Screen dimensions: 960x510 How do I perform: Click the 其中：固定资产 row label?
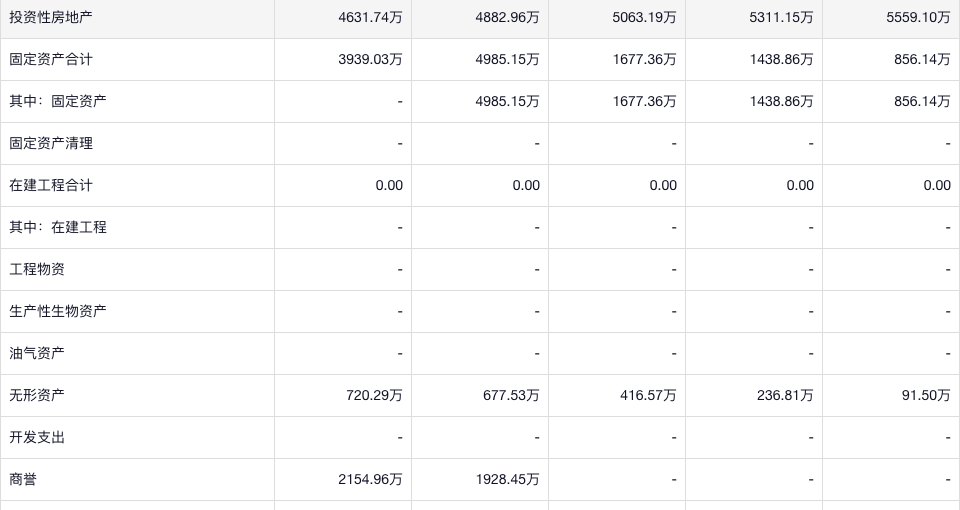(58, 101)
